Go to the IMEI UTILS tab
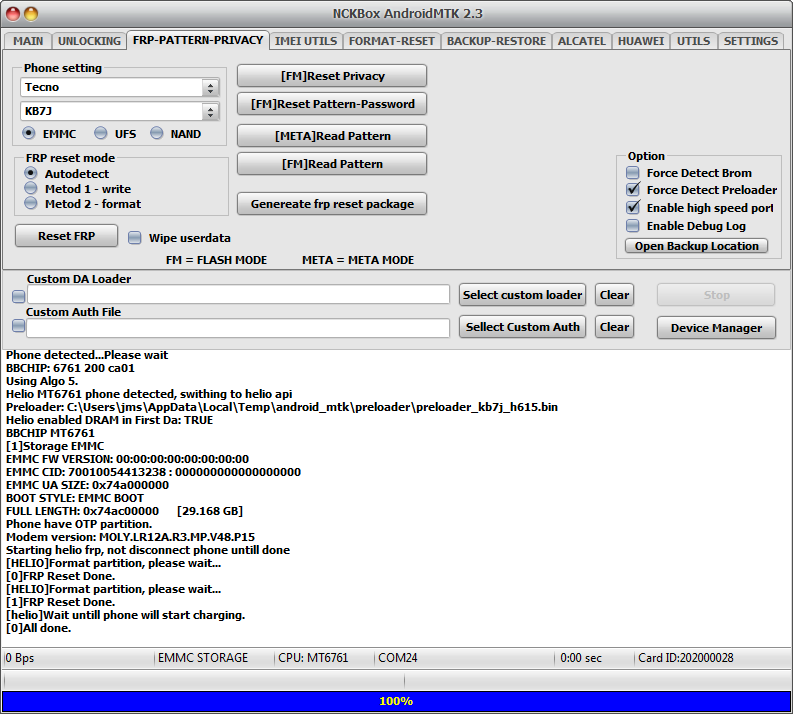 [306, 41]
